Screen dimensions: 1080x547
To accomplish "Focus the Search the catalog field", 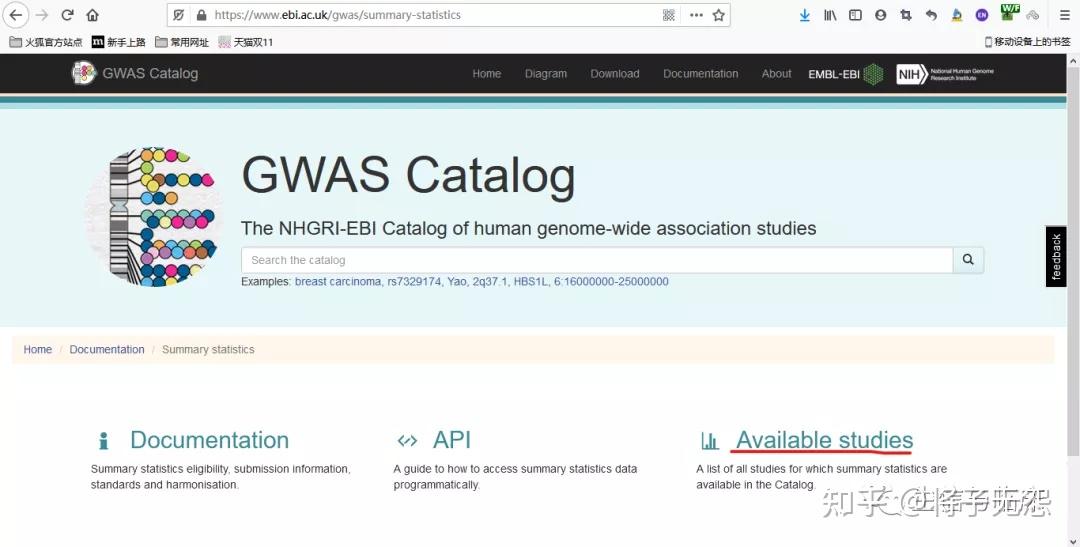I will 597,260.
